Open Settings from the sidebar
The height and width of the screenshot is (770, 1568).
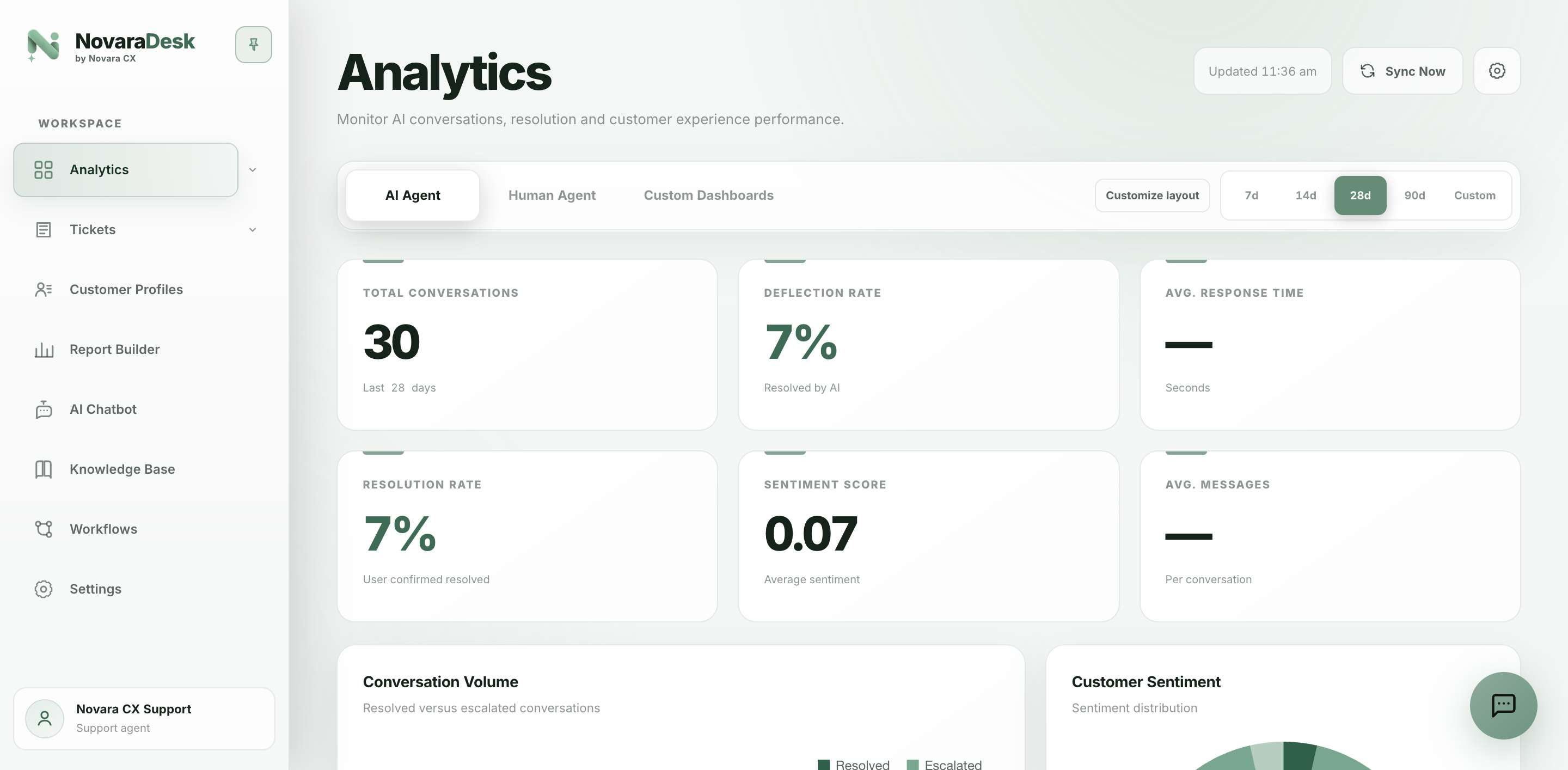(144, 589)
